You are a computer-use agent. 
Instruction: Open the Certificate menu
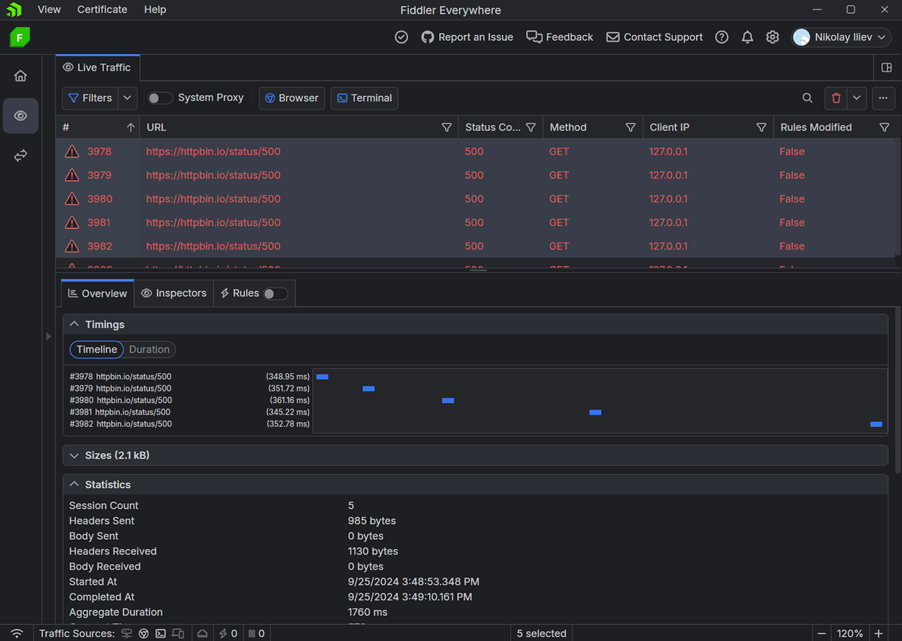click(x=102, y=10)
